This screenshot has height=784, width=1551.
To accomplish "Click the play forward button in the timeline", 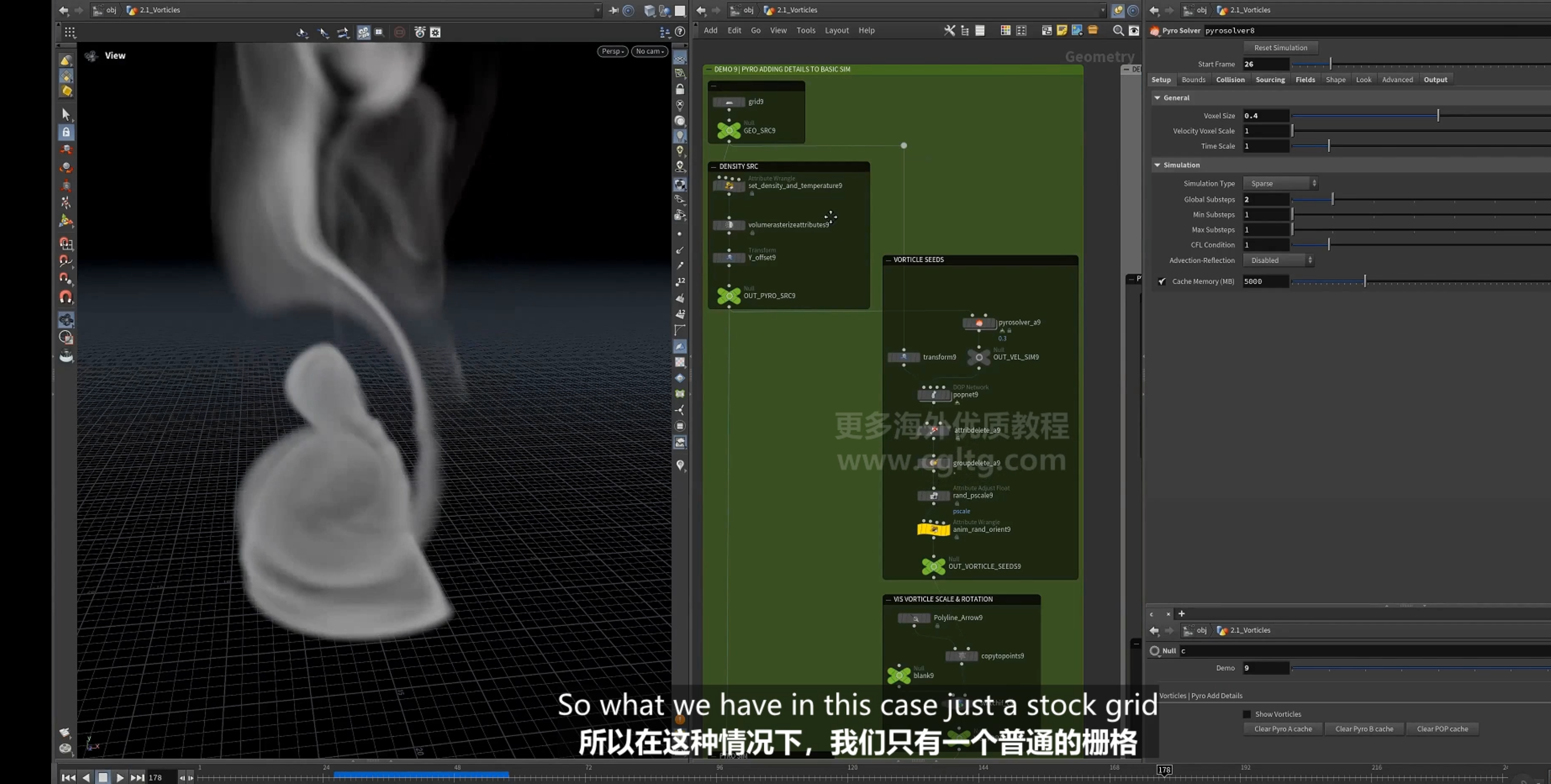I will pos(120,777).
